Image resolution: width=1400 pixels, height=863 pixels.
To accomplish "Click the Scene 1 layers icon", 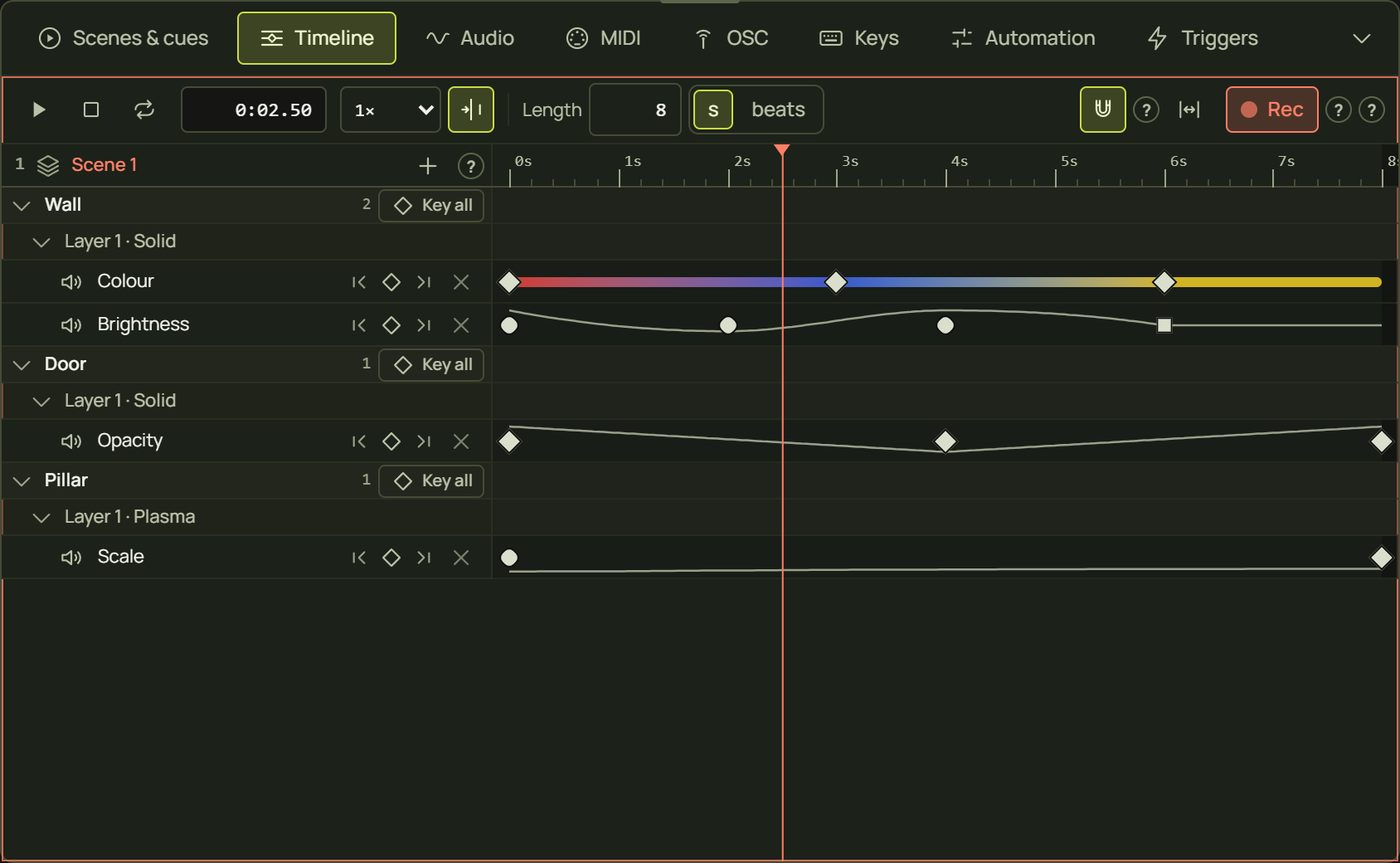I will point(48,165).
